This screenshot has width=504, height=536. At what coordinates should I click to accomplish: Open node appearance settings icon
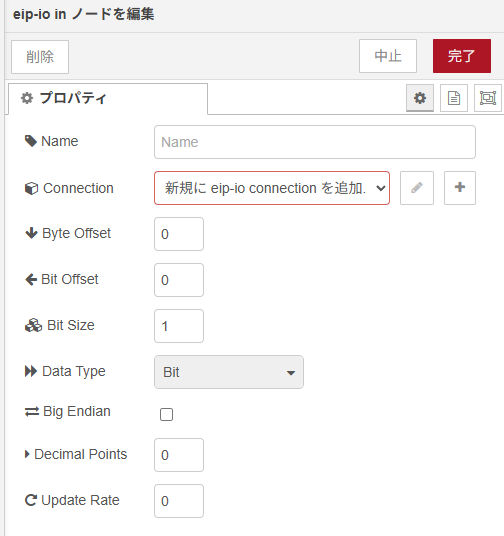click(x=488, y=98)
